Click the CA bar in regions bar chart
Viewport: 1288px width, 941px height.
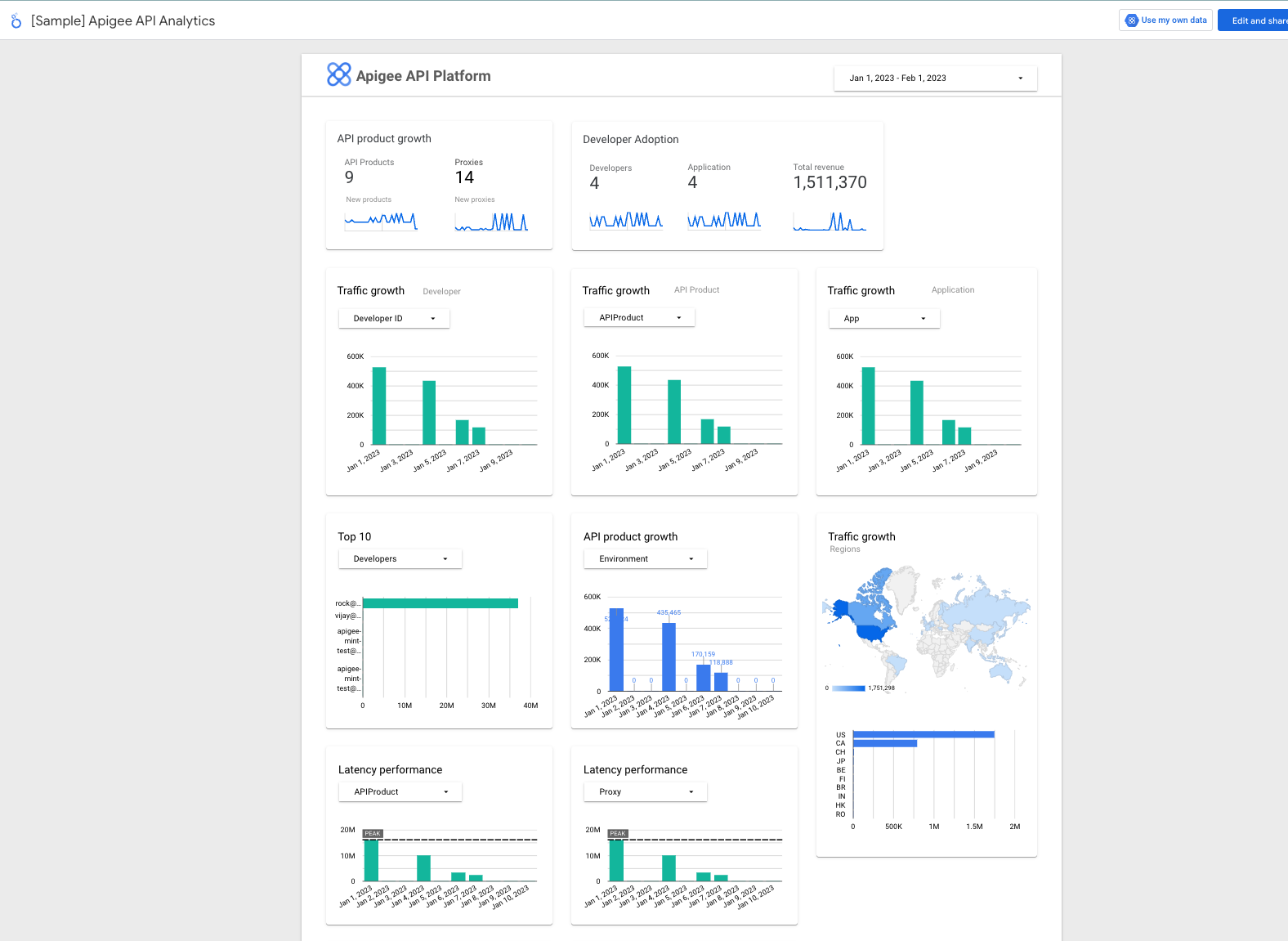885,743
